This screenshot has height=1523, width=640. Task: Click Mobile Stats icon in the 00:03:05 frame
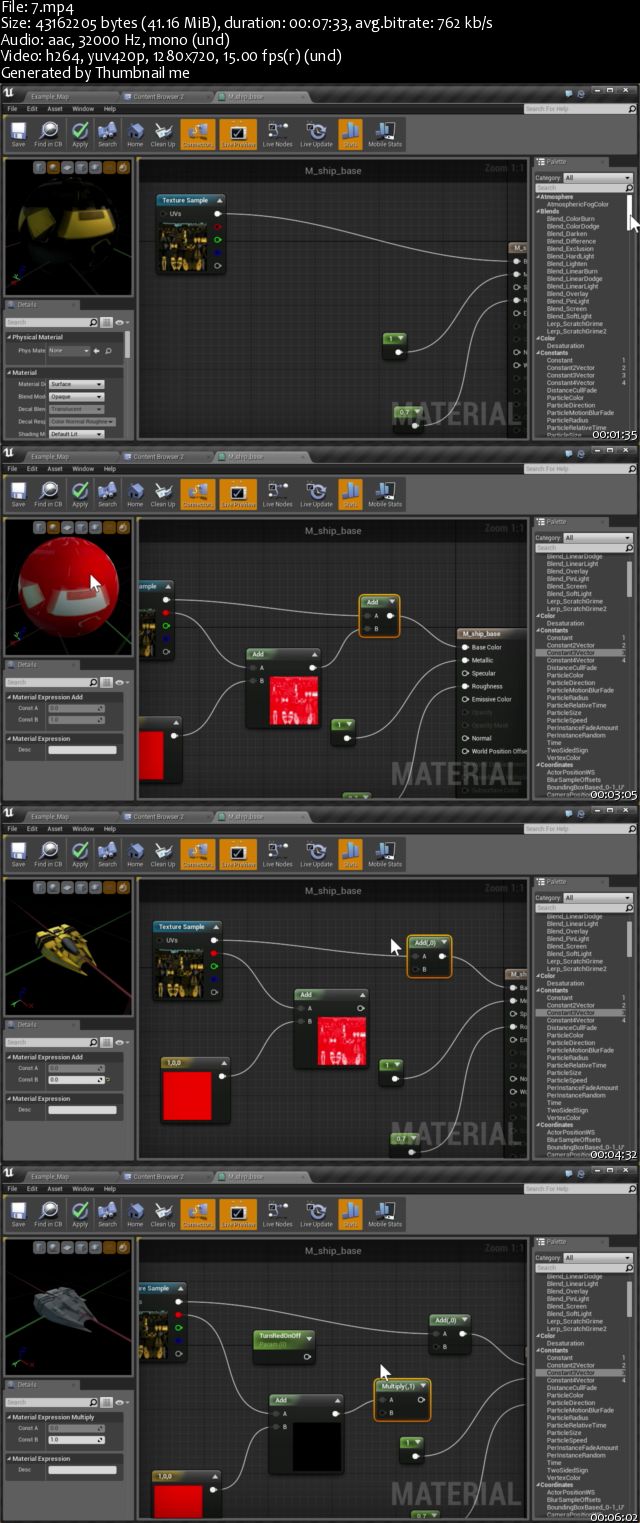tap(385, 493)
